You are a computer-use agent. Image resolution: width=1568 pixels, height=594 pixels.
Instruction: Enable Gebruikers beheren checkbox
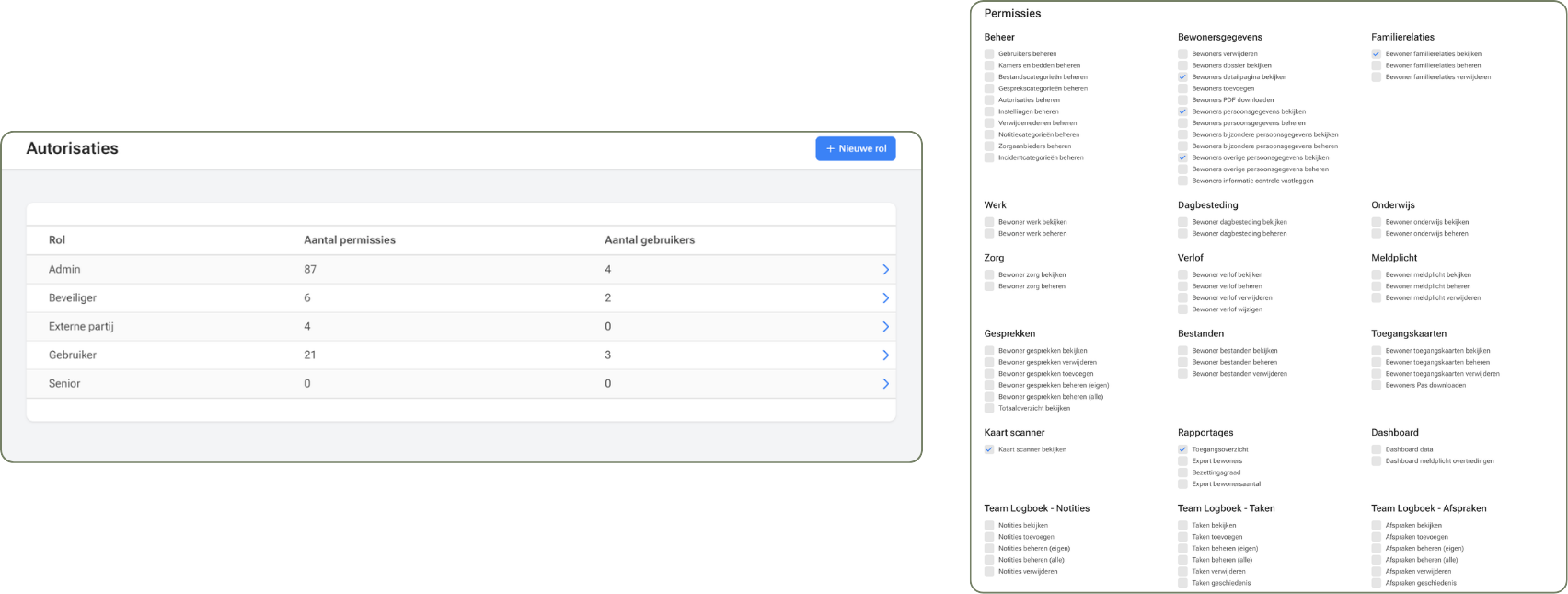tap(989, 54)
